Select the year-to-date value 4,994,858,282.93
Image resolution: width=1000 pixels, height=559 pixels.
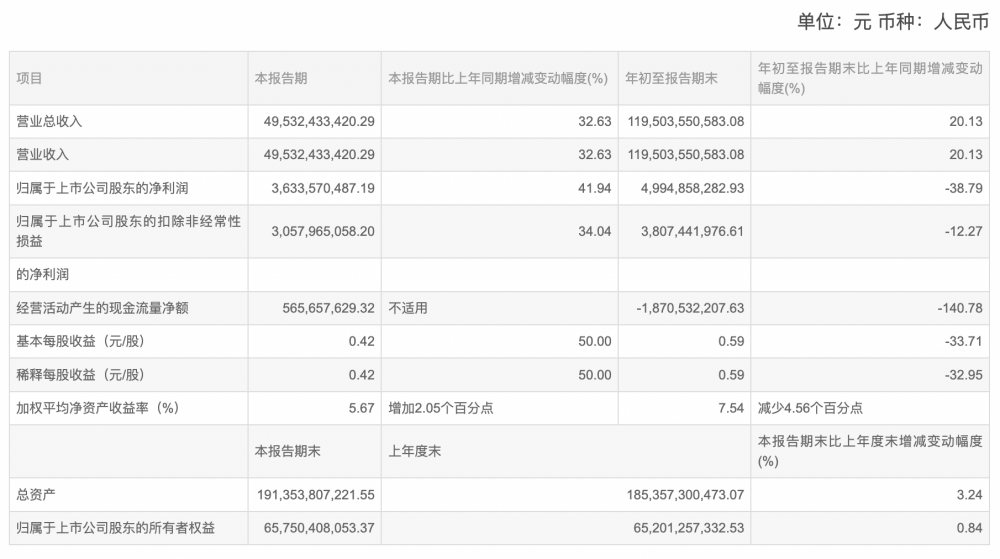(x=684, y=188)
